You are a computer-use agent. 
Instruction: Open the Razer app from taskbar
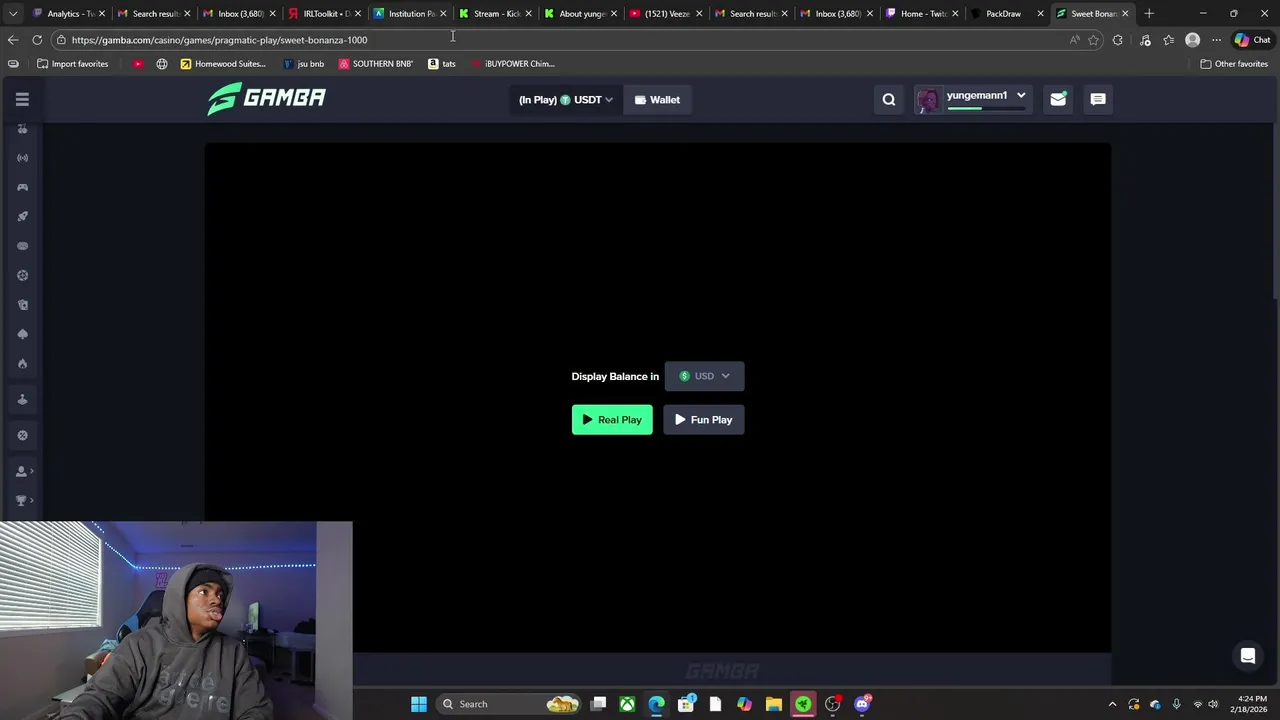(x=803, y=704)
